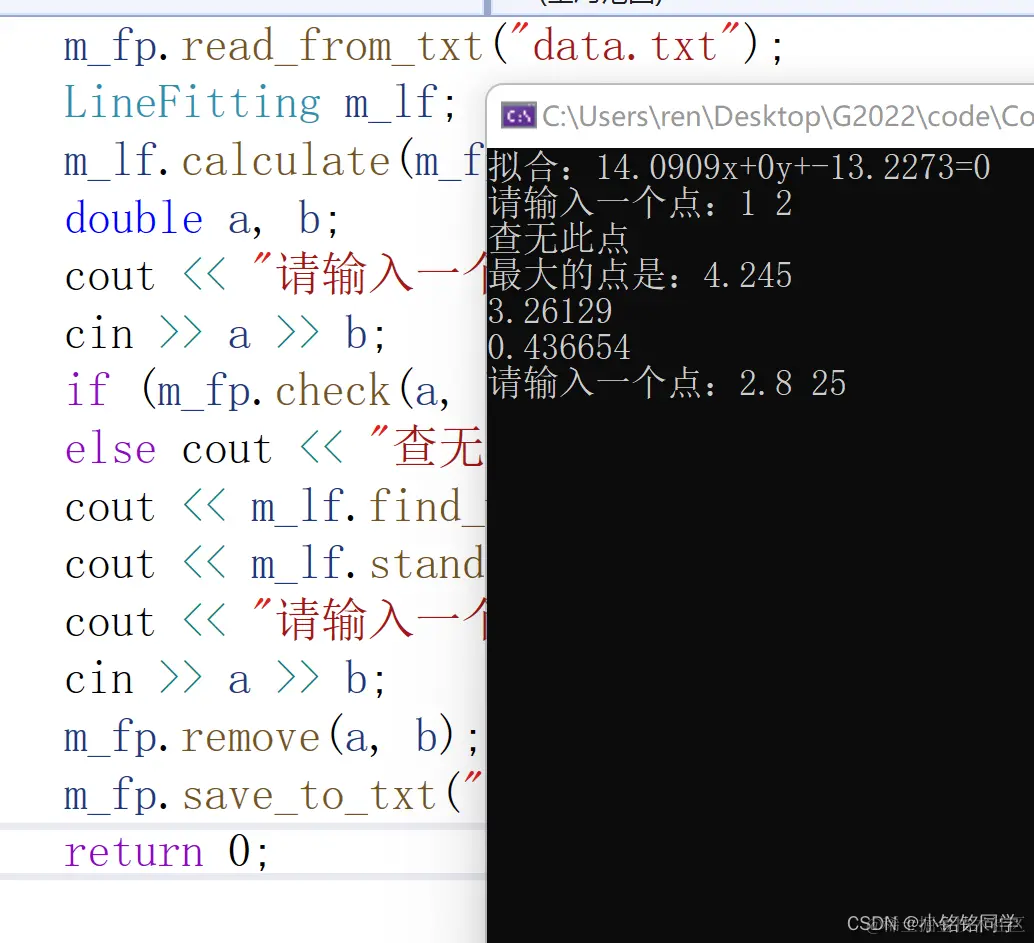The width and height of the screenshot is (1034, 943).
Task: Click console value '0.436654'
Action: click(559, 348)
